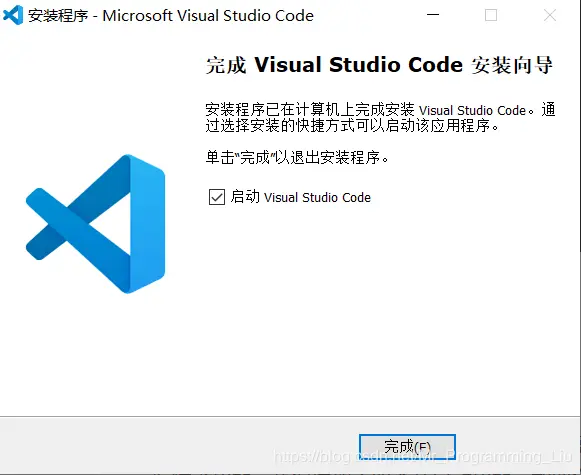Click the grayed-out maximize window button
The width and height of the screenshot is (581, 475).
[x=491, y=15]
